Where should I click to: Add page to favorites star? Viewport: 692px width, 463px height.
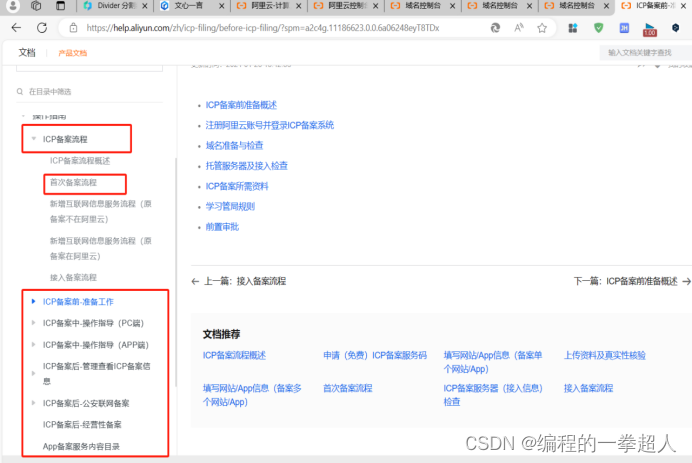tap(542, 28)
